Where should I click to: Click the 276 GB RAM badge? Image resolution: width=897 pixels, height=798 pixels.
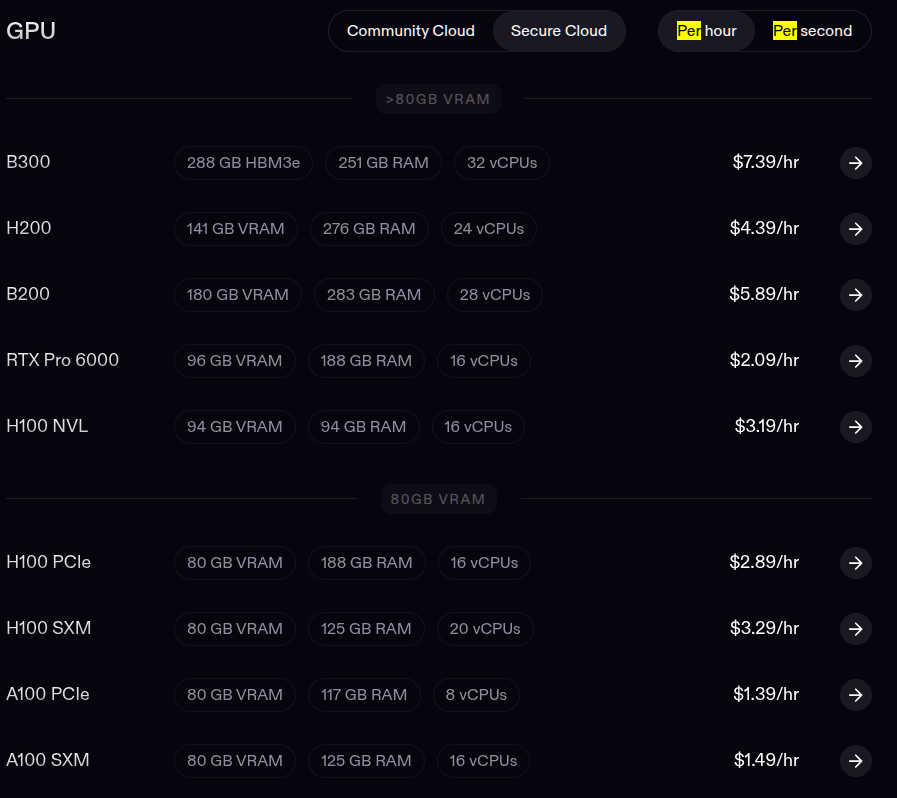pos(369,229)
